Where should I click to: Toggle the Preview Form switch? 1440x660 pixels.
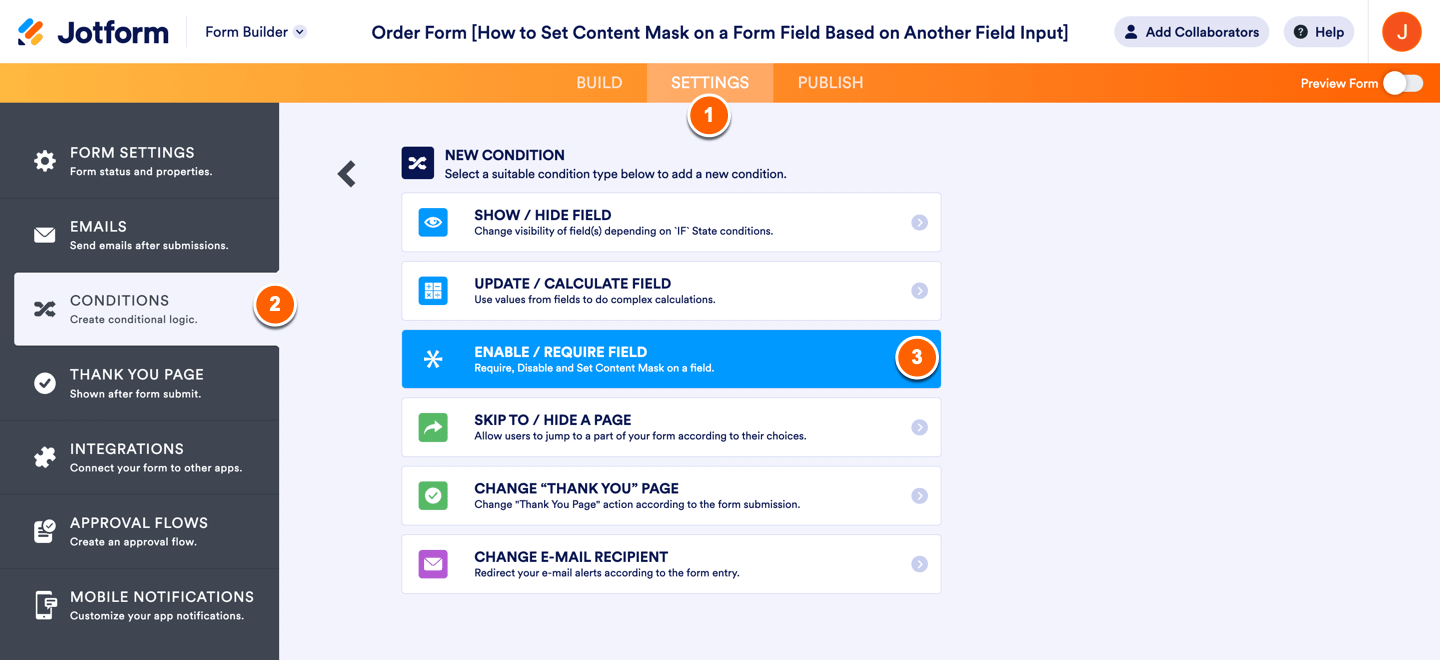click(1402, 83)
